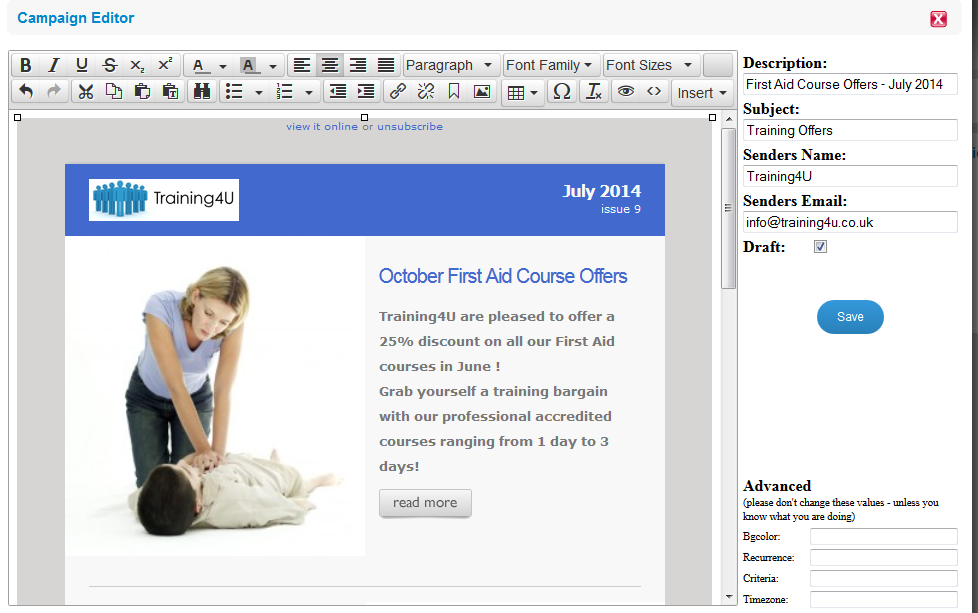The height and width of the screenshot is (613, 978).
Task: Toggle underline formatting
Action: pos(82,65)
